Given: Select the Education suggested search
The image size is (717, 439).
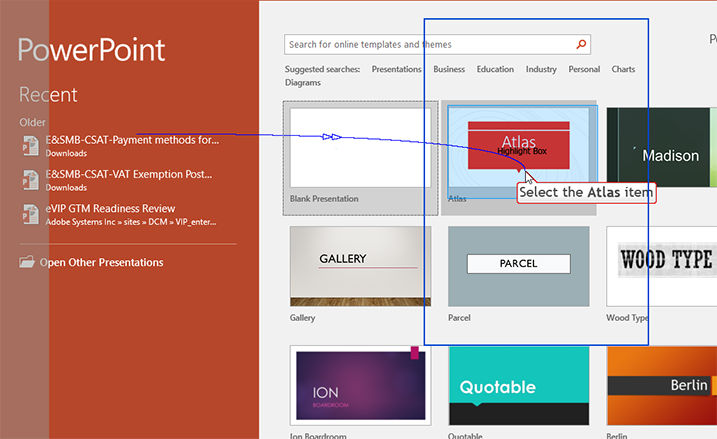Looking at the screenshot, I should coord(495,69).
